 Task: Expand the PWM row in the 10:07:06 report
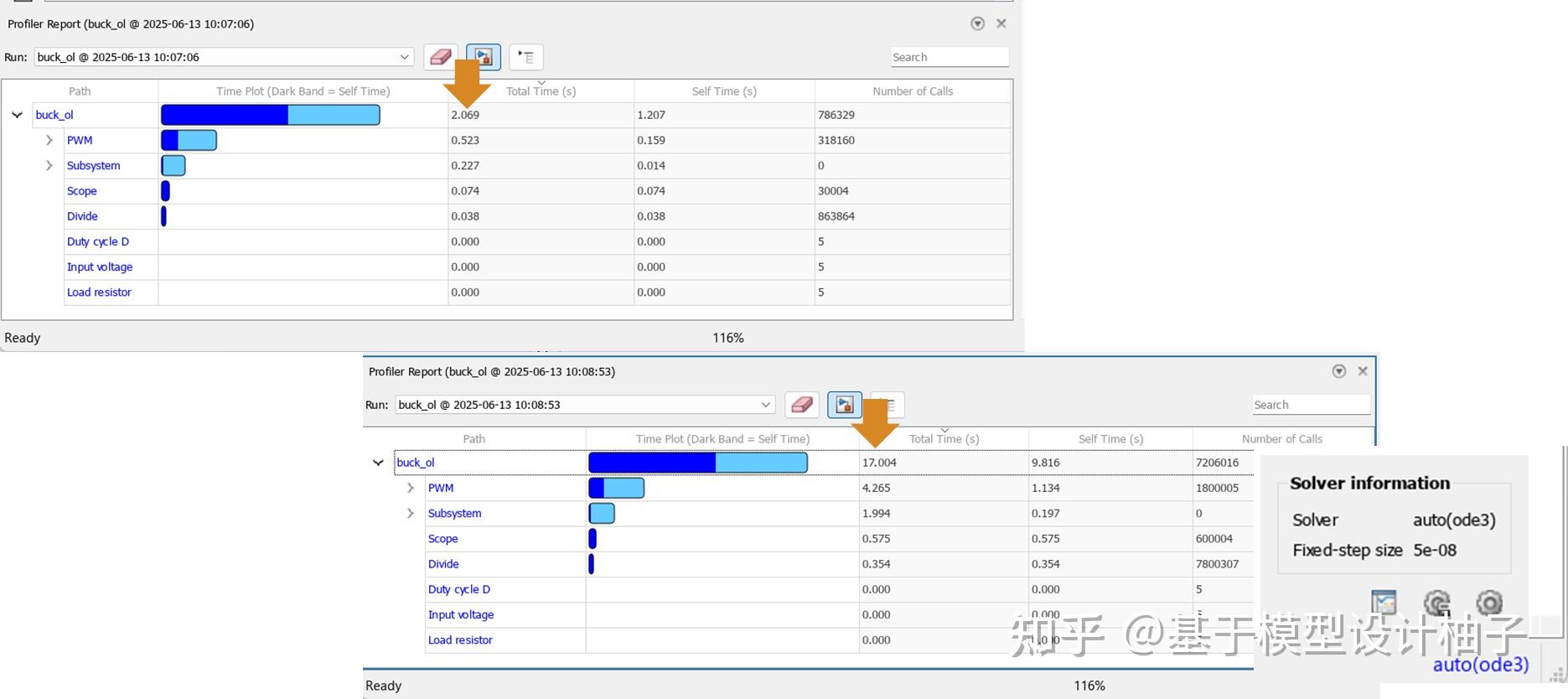tap(49, 140)
